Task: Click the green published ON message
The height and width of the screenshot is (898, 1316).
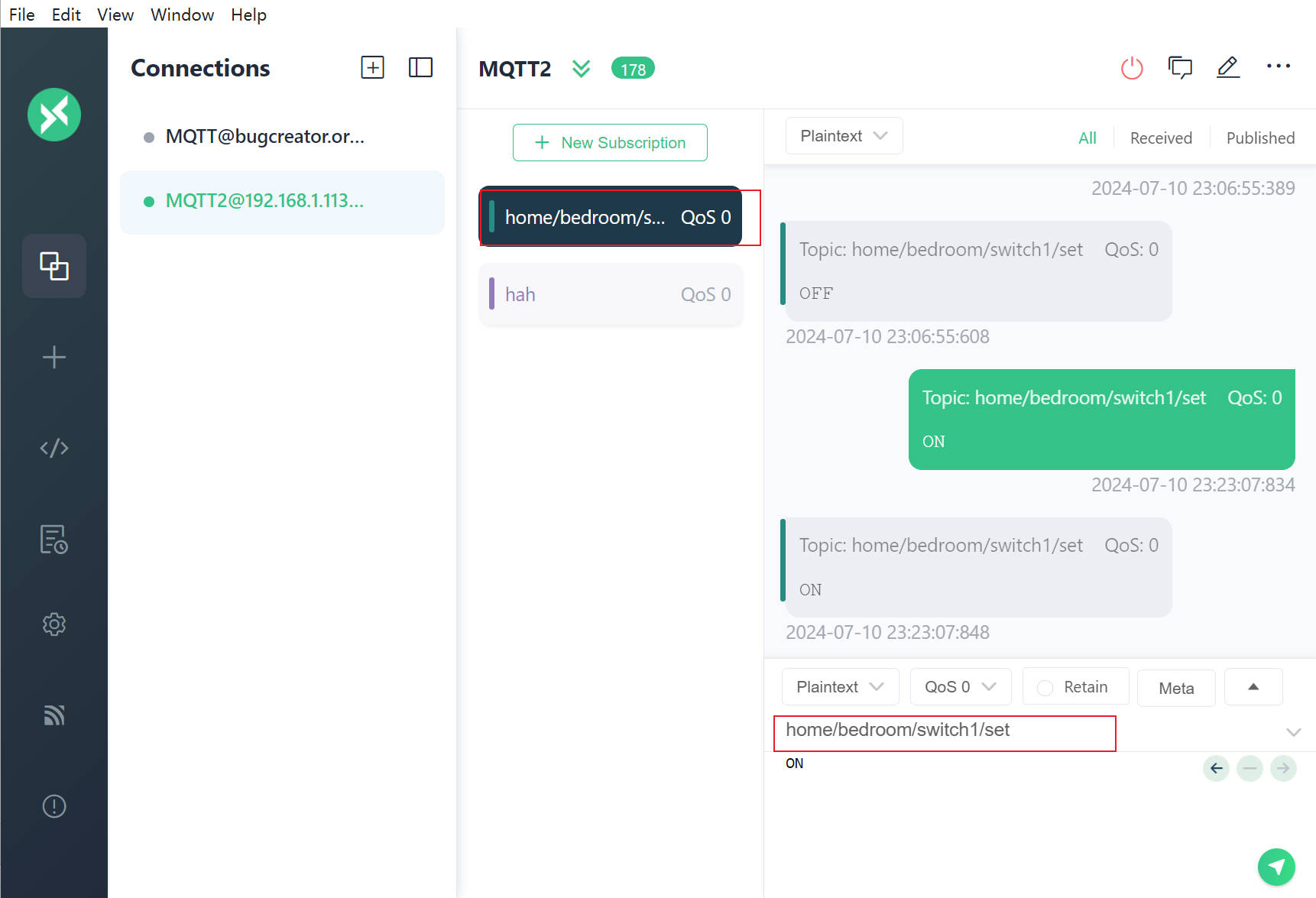Action: (1101, 420)
